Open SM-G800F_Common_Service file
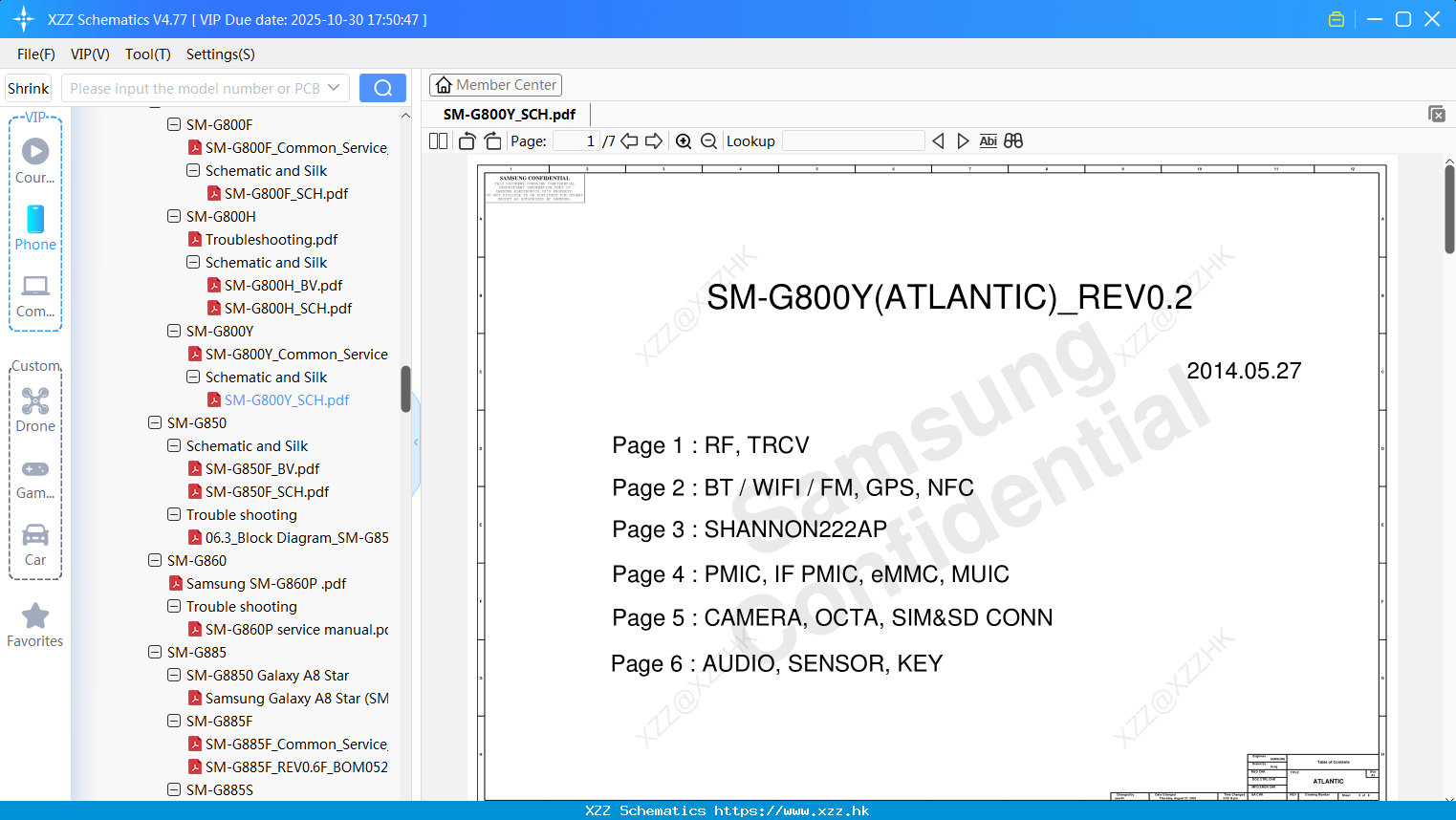 click(x=296, y=147)
